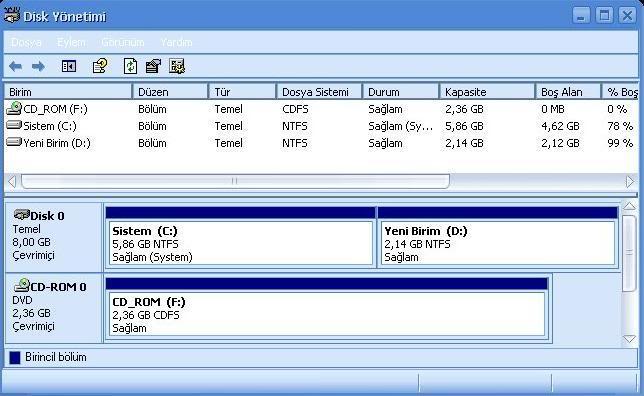Open the Properties toolbar icon
Image resolution: width=644 pixels, height=396 pixels.
pyautogui.click(x=153, y=66)
